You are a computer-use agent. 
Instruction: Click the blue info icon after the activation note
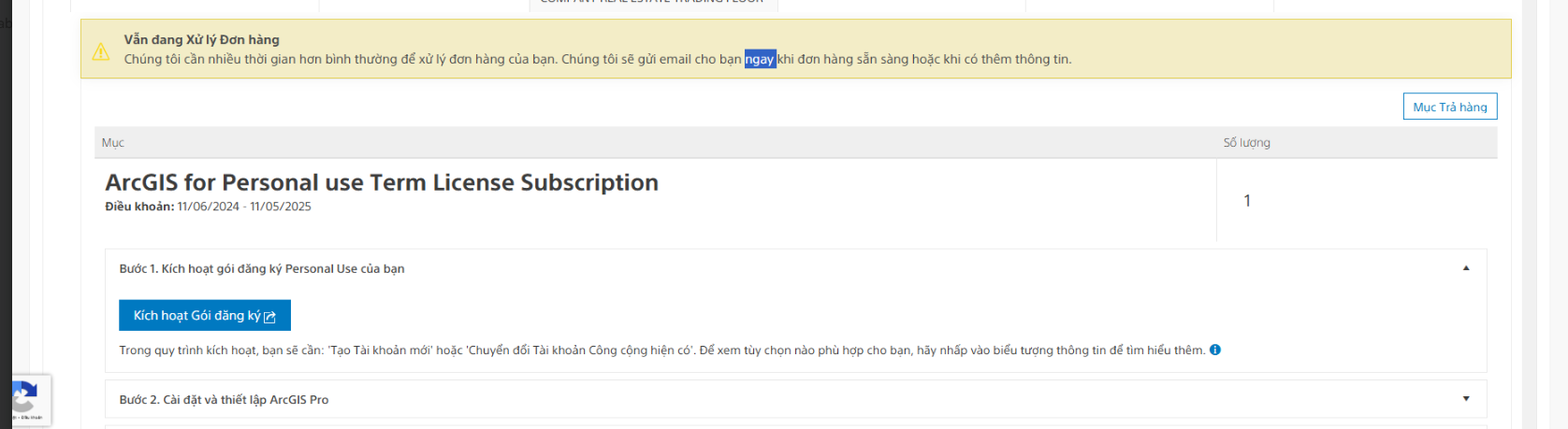1215,350
